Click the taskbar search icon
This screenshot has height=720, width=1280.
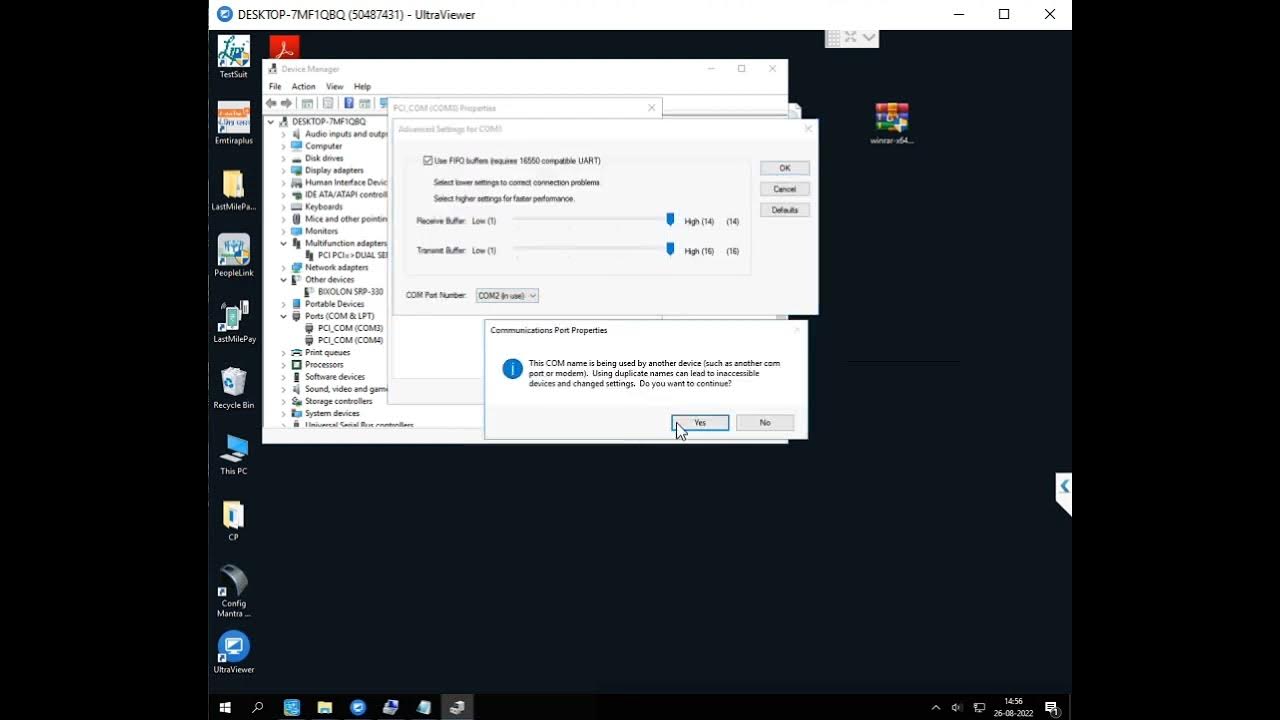click(x=258, y=707)
